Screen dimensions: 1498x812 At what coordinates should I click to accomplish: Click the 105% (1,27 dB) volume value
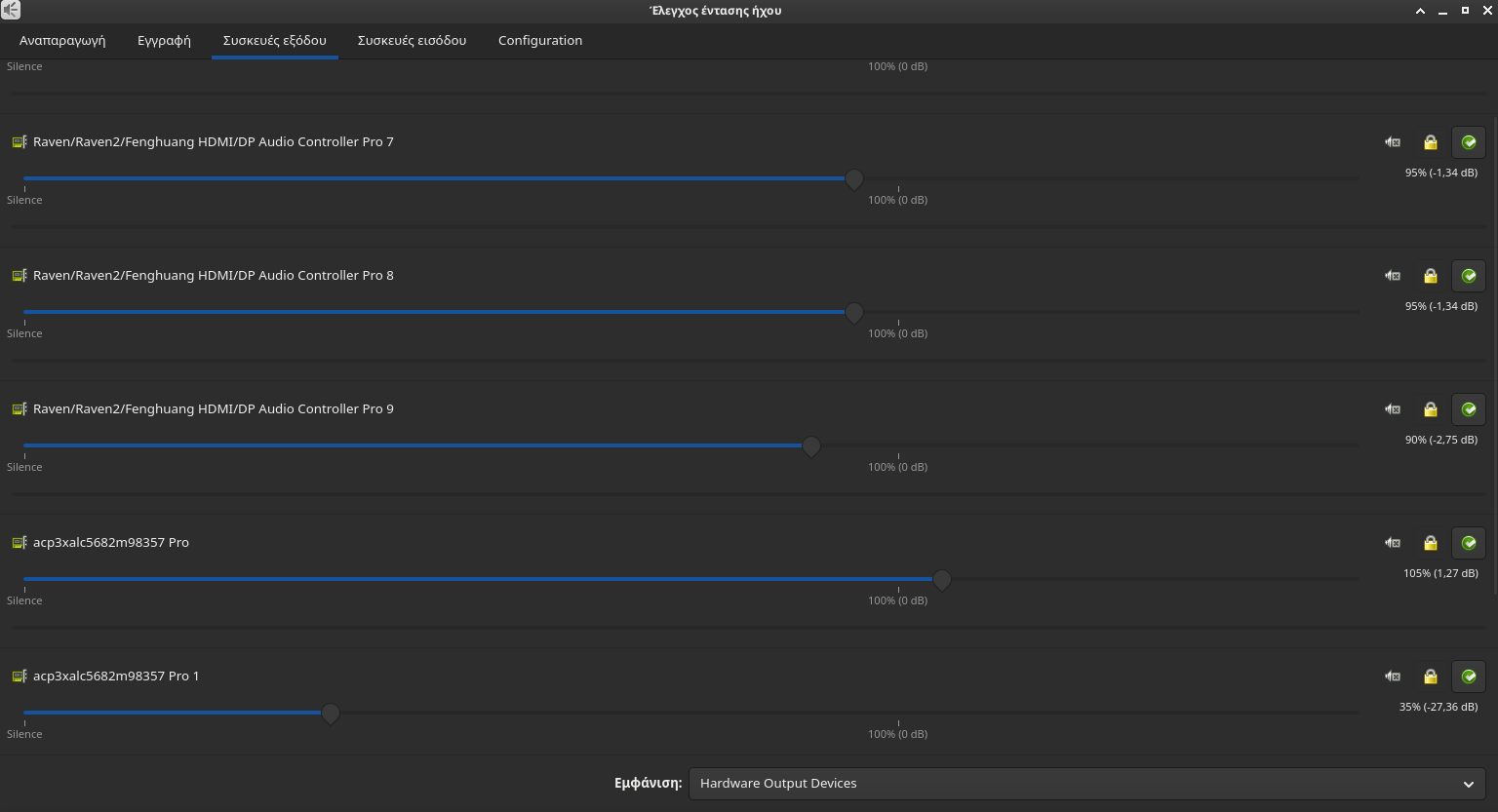[x=1440, y=573]
